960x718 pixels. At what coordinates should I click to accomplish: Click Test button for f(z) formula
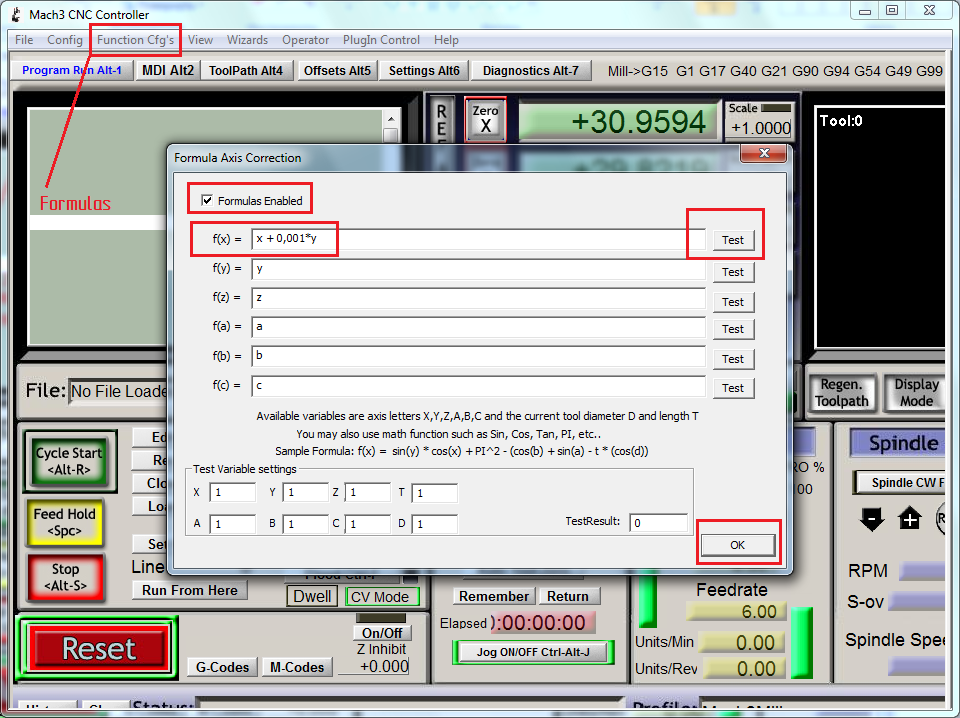733,302
